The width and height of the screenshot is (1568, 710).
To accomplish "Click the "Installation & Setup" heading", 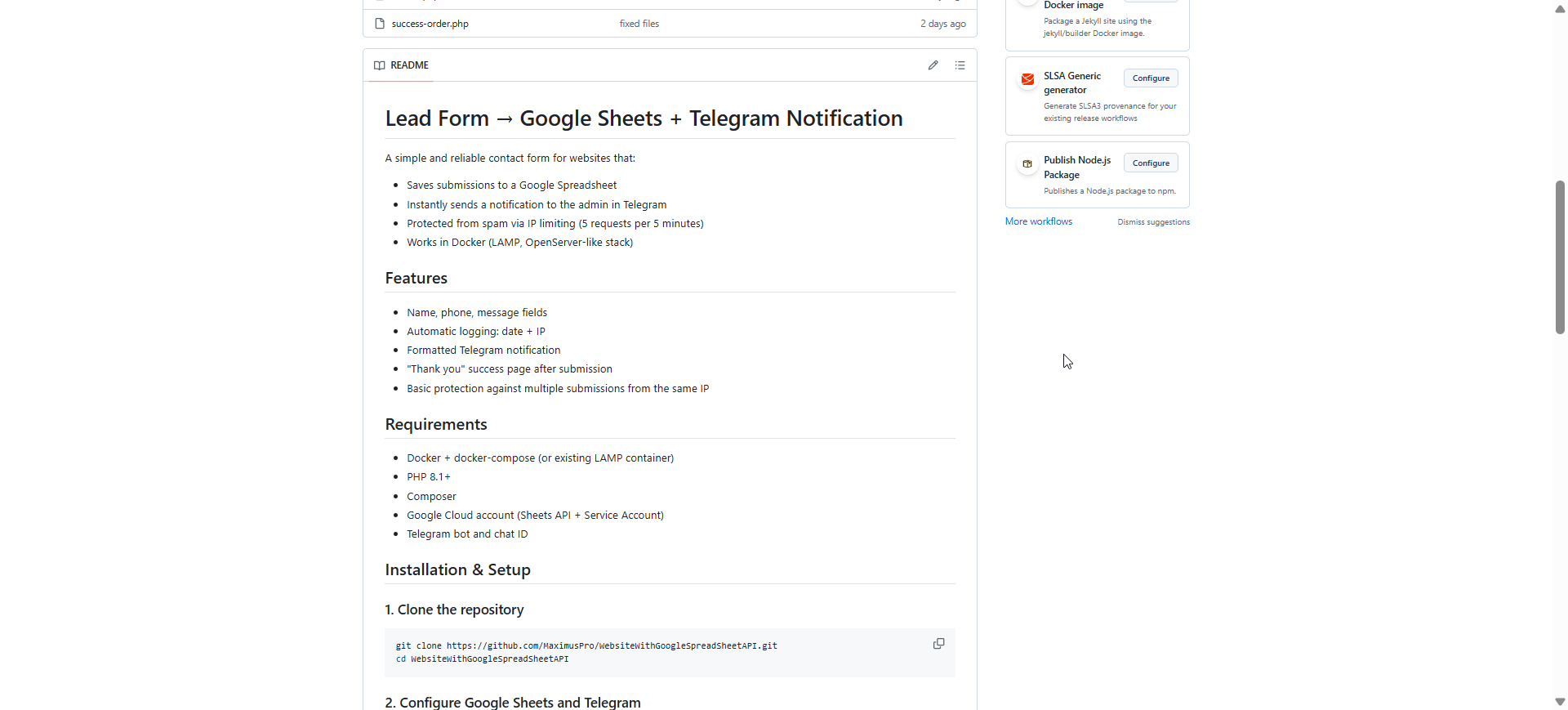I will click(457, 570).
